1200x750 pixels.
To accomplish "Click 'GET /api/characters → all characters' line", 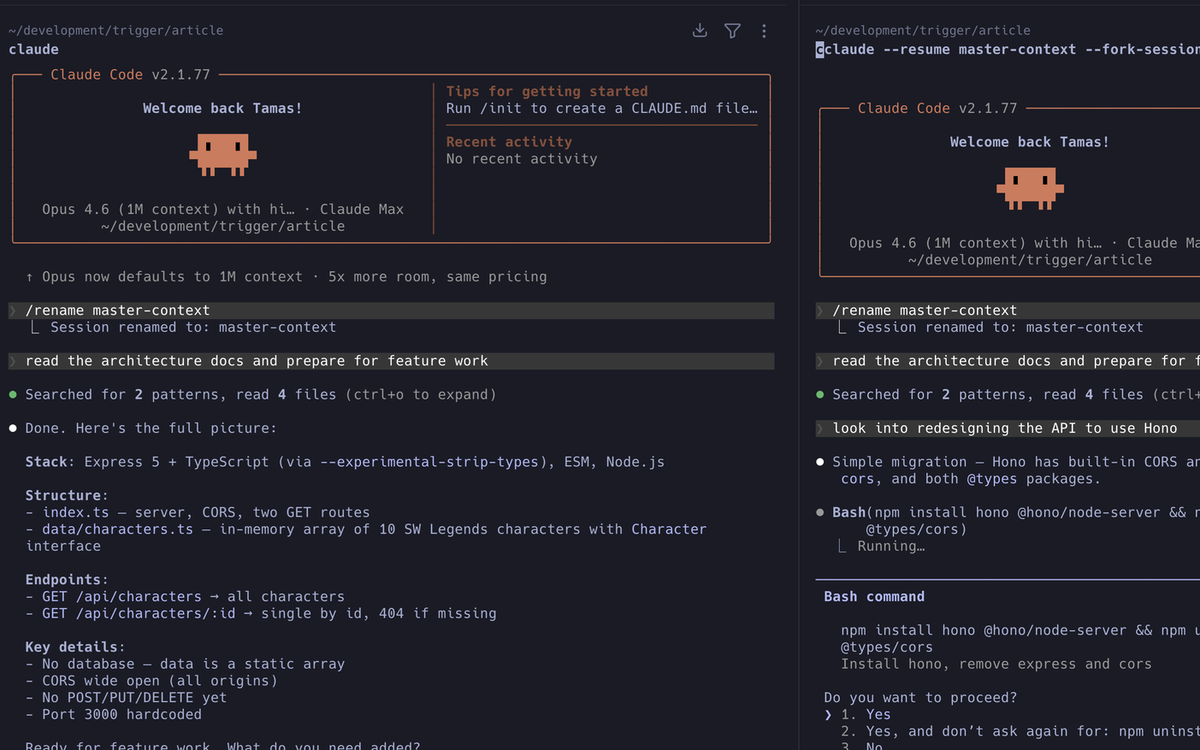I will [x=185, y=597].
